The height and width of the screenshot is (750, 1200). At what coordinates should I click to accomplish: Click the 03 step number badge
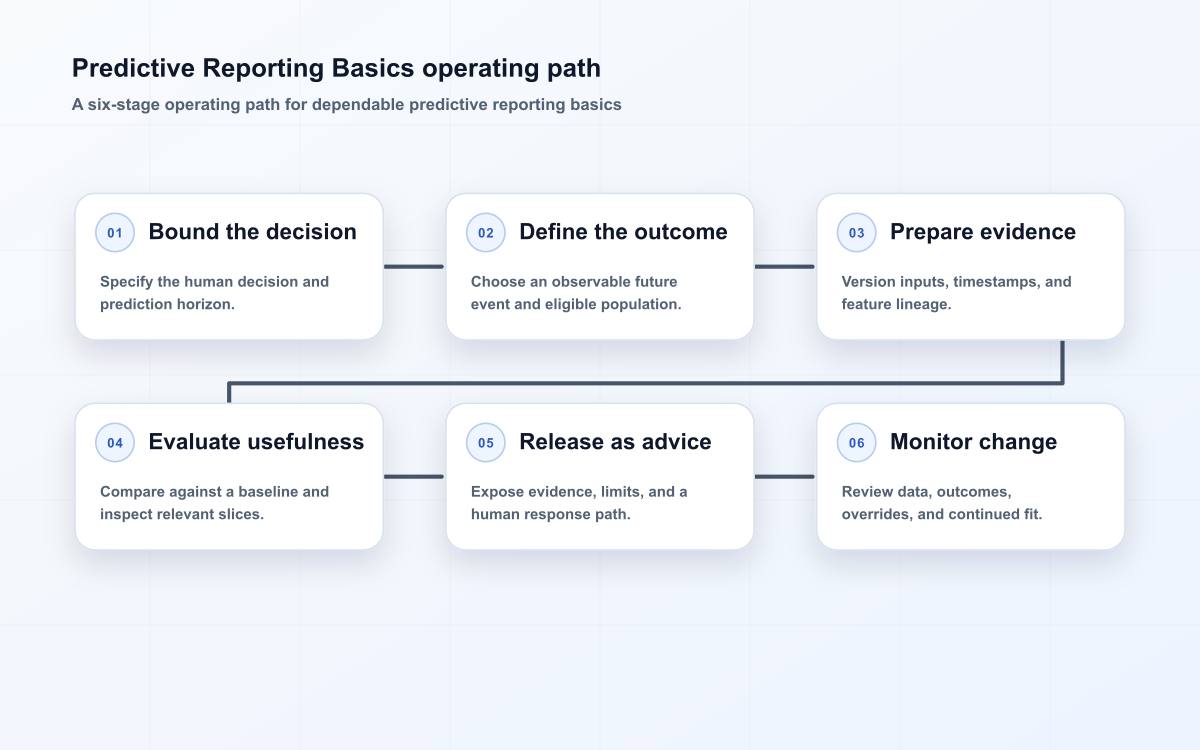click(x=857, y=233)
